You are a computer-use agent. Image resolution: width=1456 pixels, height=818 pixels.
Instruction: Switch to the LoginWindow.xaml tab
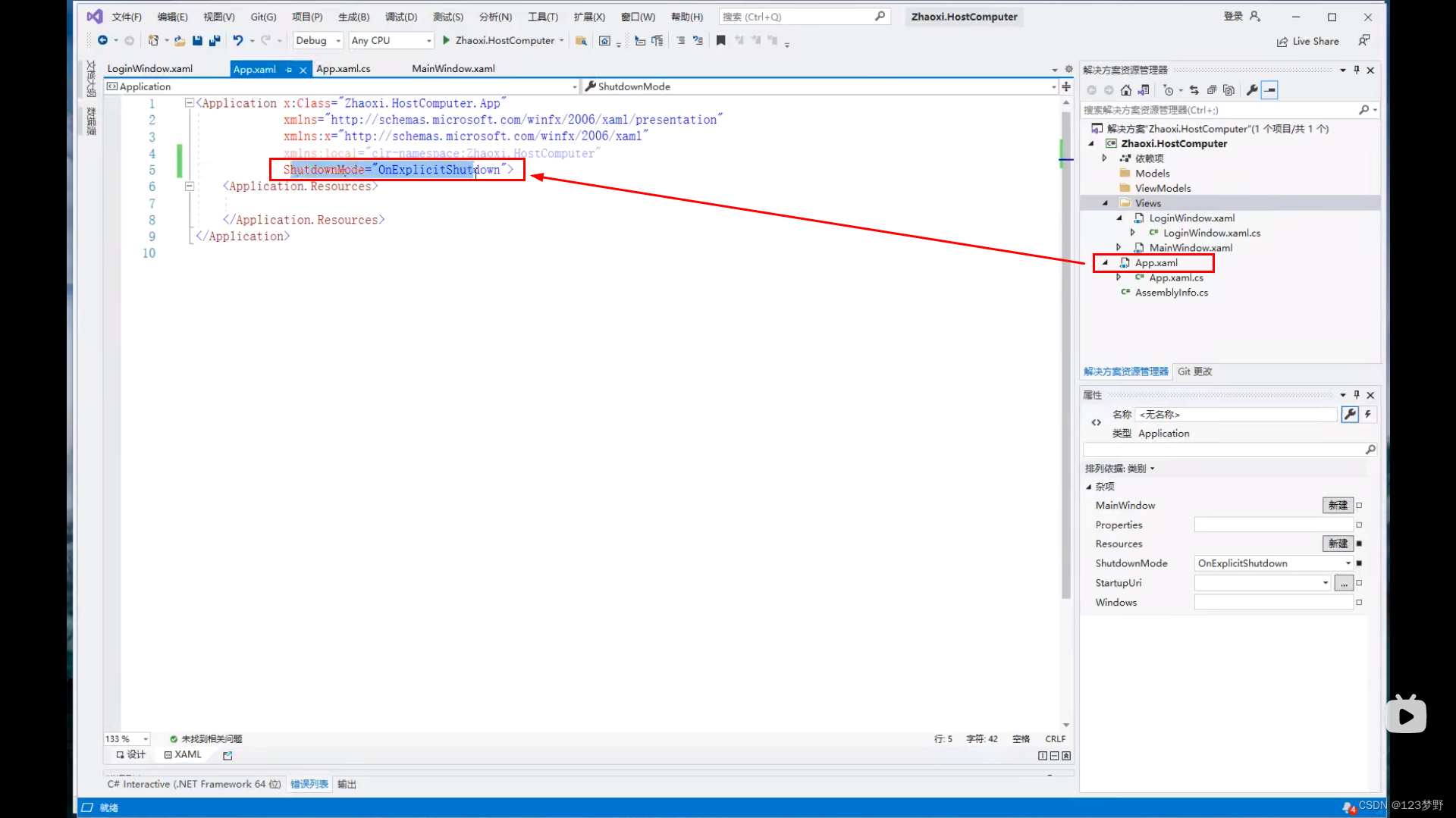coord(150,69)
